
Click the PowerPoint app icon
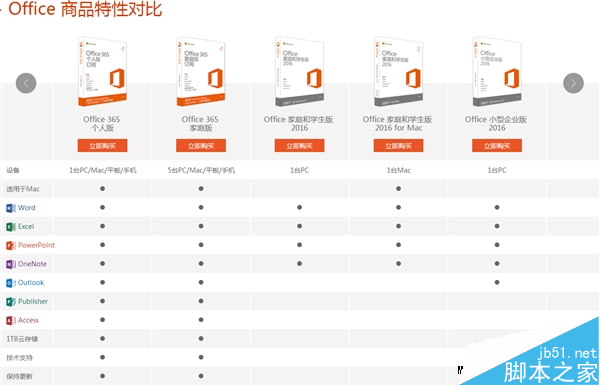pos(11,246)
